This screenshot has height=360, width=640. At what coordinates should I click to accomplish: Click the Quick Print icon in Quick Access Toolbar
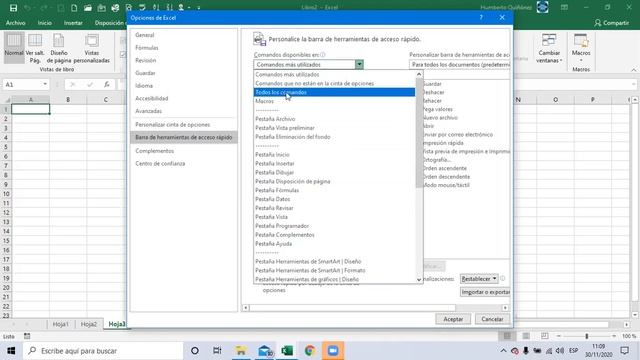115,8
